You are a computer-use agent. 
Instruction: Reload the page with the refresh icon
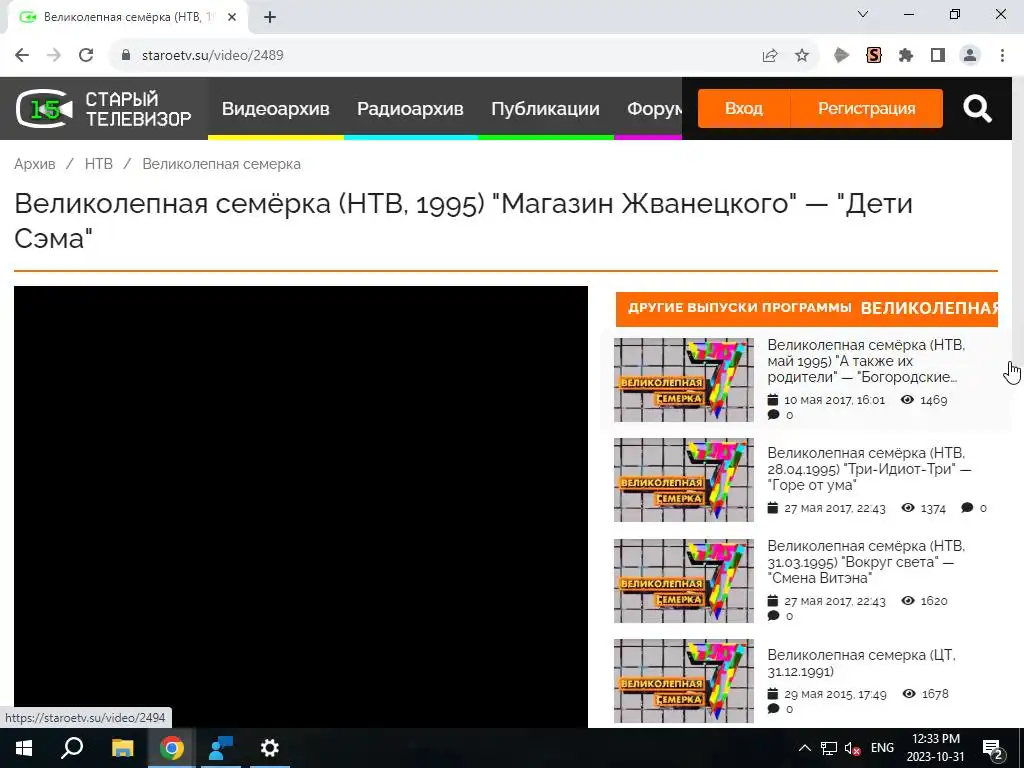(86, 55)
